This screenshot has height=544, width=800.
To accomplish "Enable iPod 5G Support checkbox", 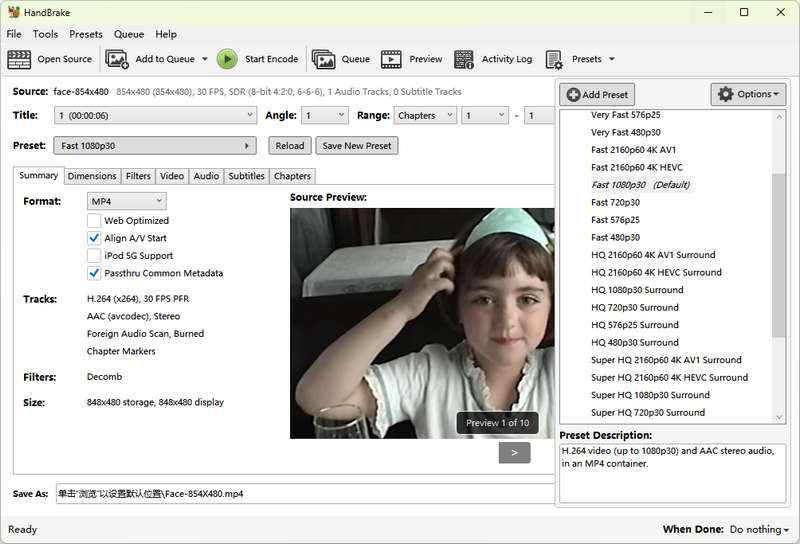I will [94, 255].
